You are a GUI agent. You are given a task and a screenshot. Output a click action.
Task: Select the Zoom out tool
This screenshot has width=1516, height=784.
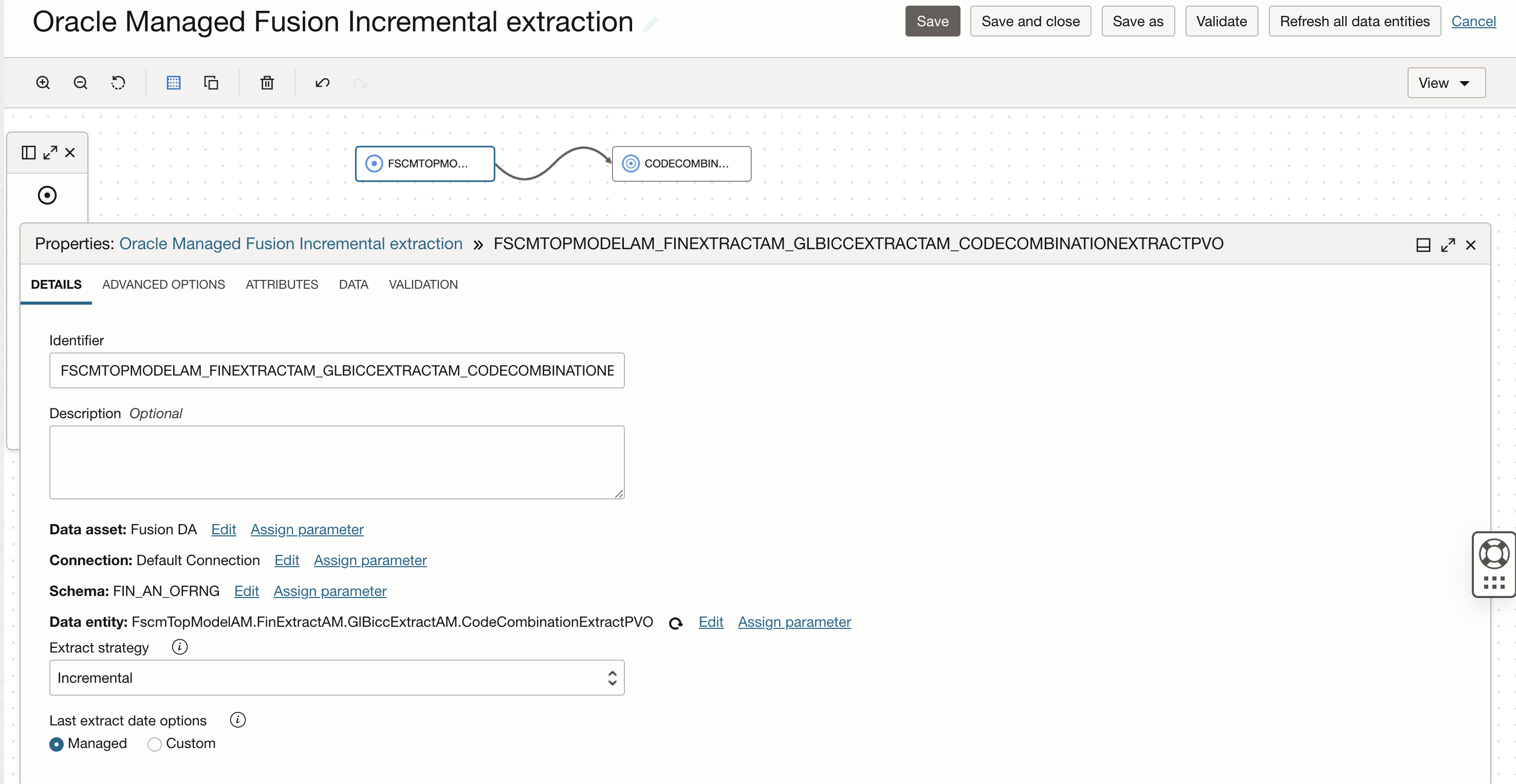pos(81,82)
